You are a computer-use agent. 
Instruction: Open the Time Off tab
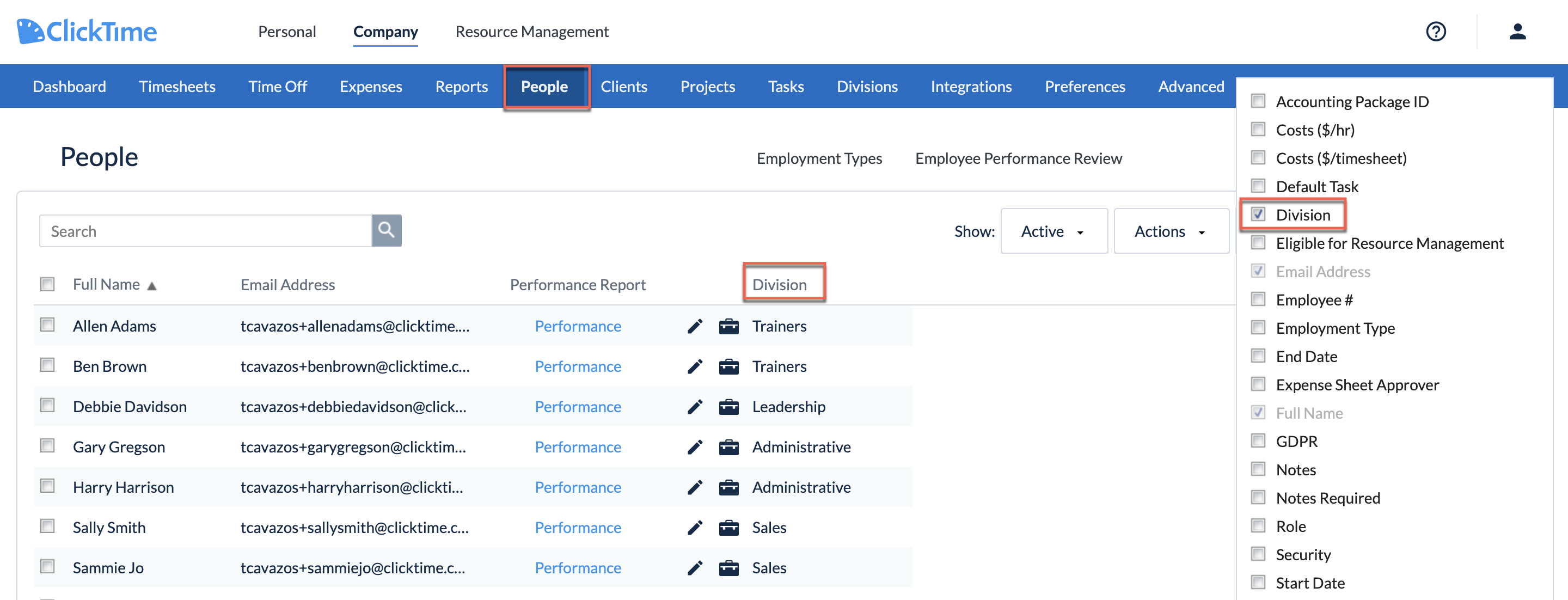click(278, 87)
